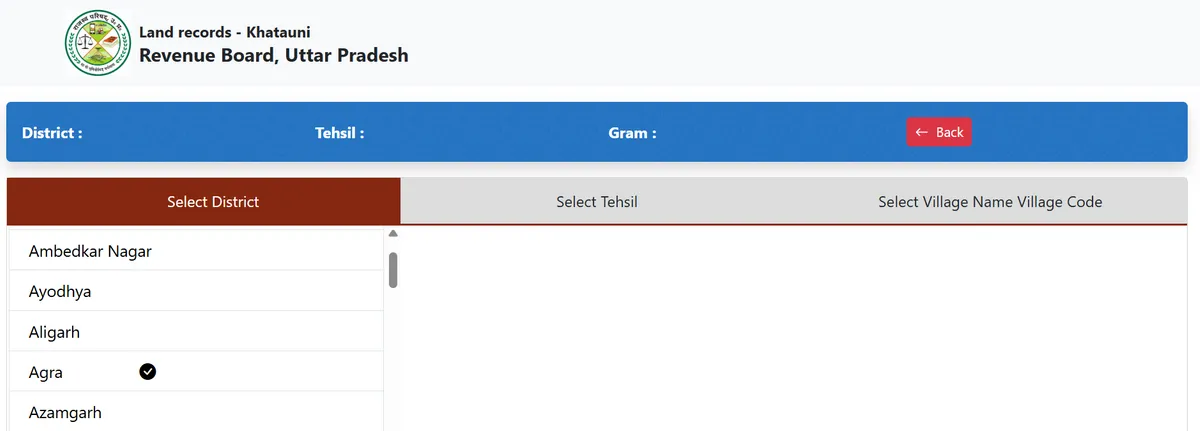Open the Select Tehsil tab
Viewport: 1200px width, 431px height.
[x=597, y=202]
